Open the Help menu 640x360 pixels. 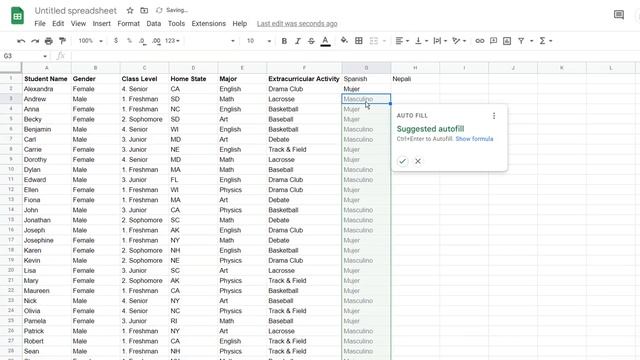pyautogui.click(x=240, y=24)
